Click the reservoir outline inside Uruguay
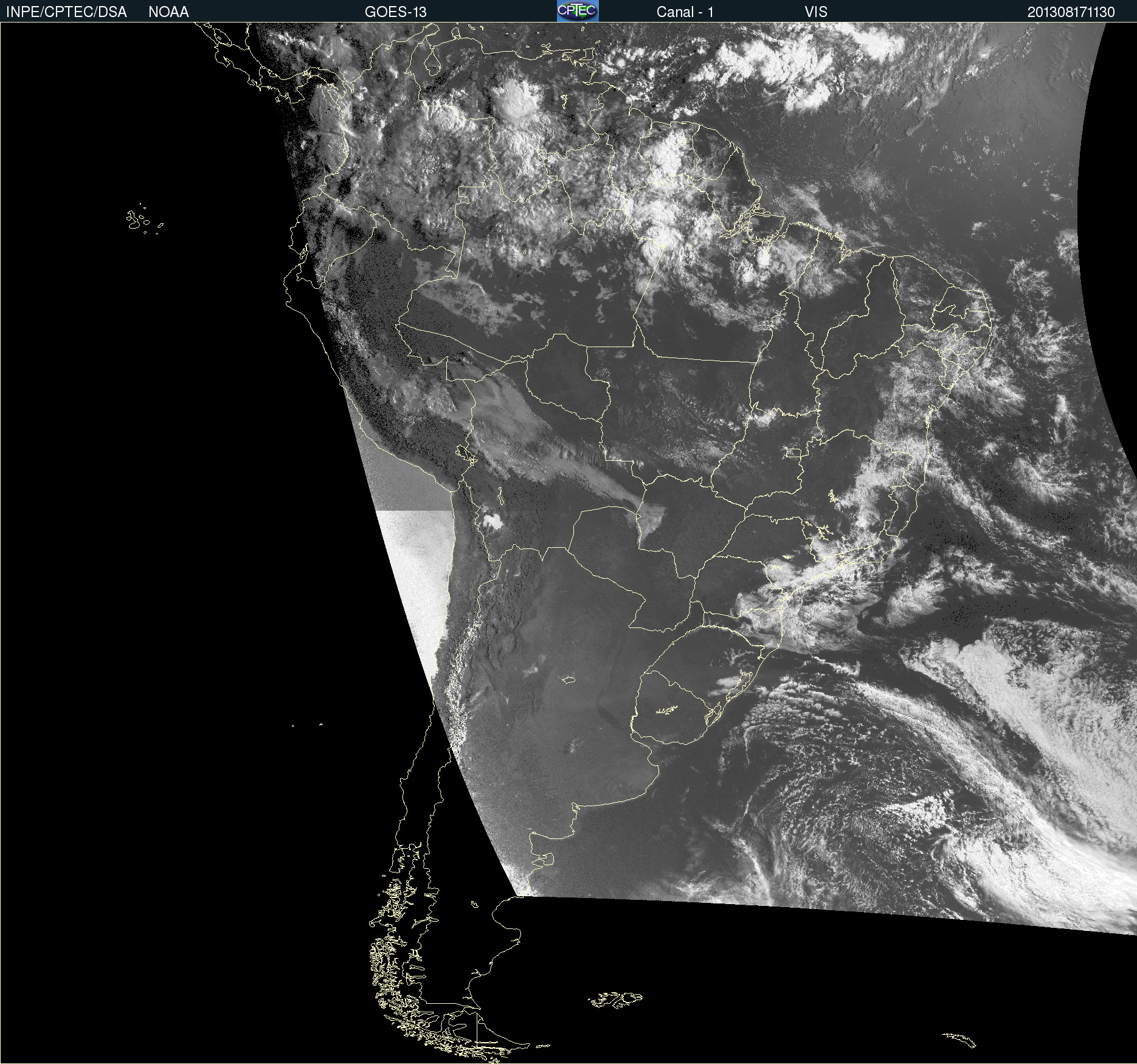The image size is (1137, 1064). click(x=667, y=710)
